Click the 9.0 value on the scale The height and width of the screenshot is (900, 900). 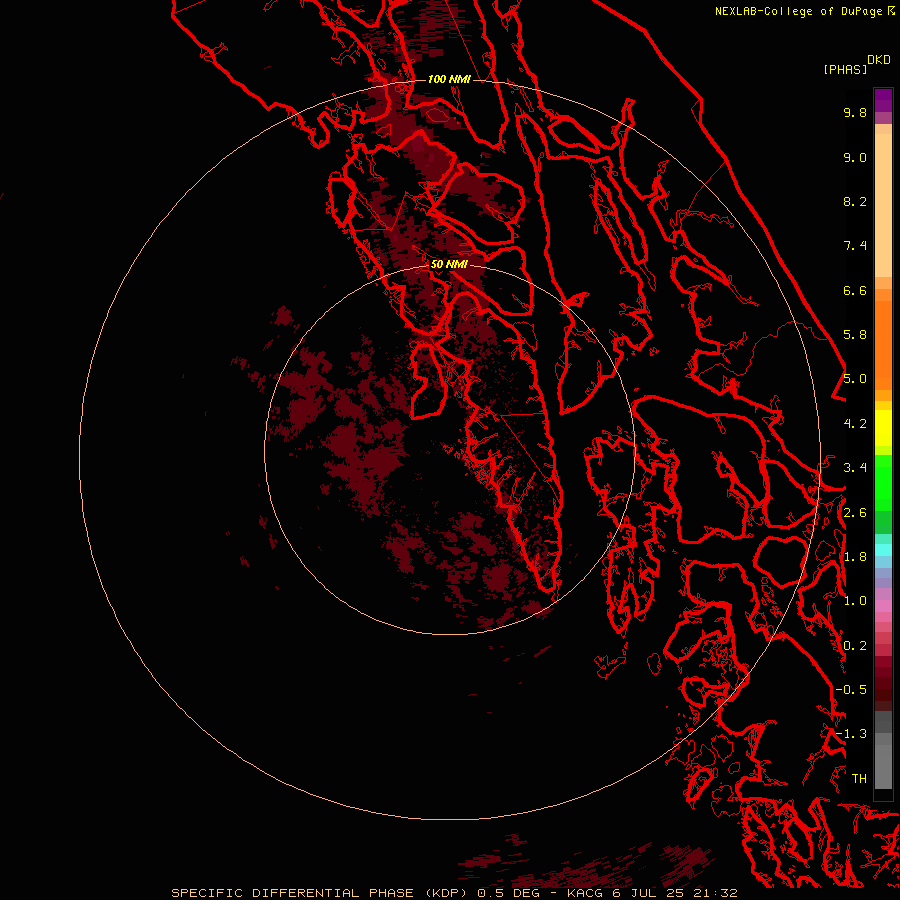pyautogui.click(x=855, y=157)
